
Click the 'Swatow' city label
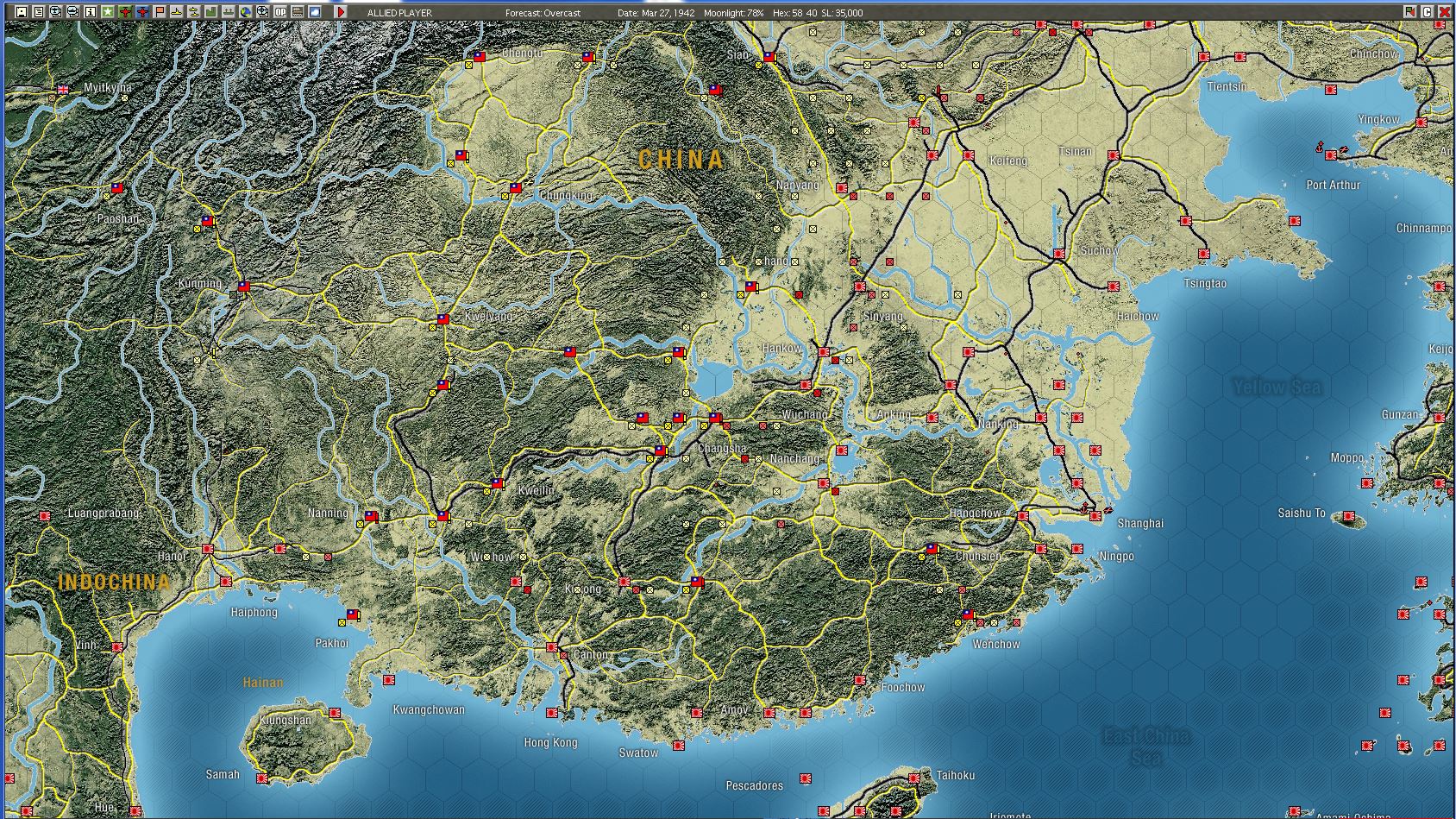(638, 753)
